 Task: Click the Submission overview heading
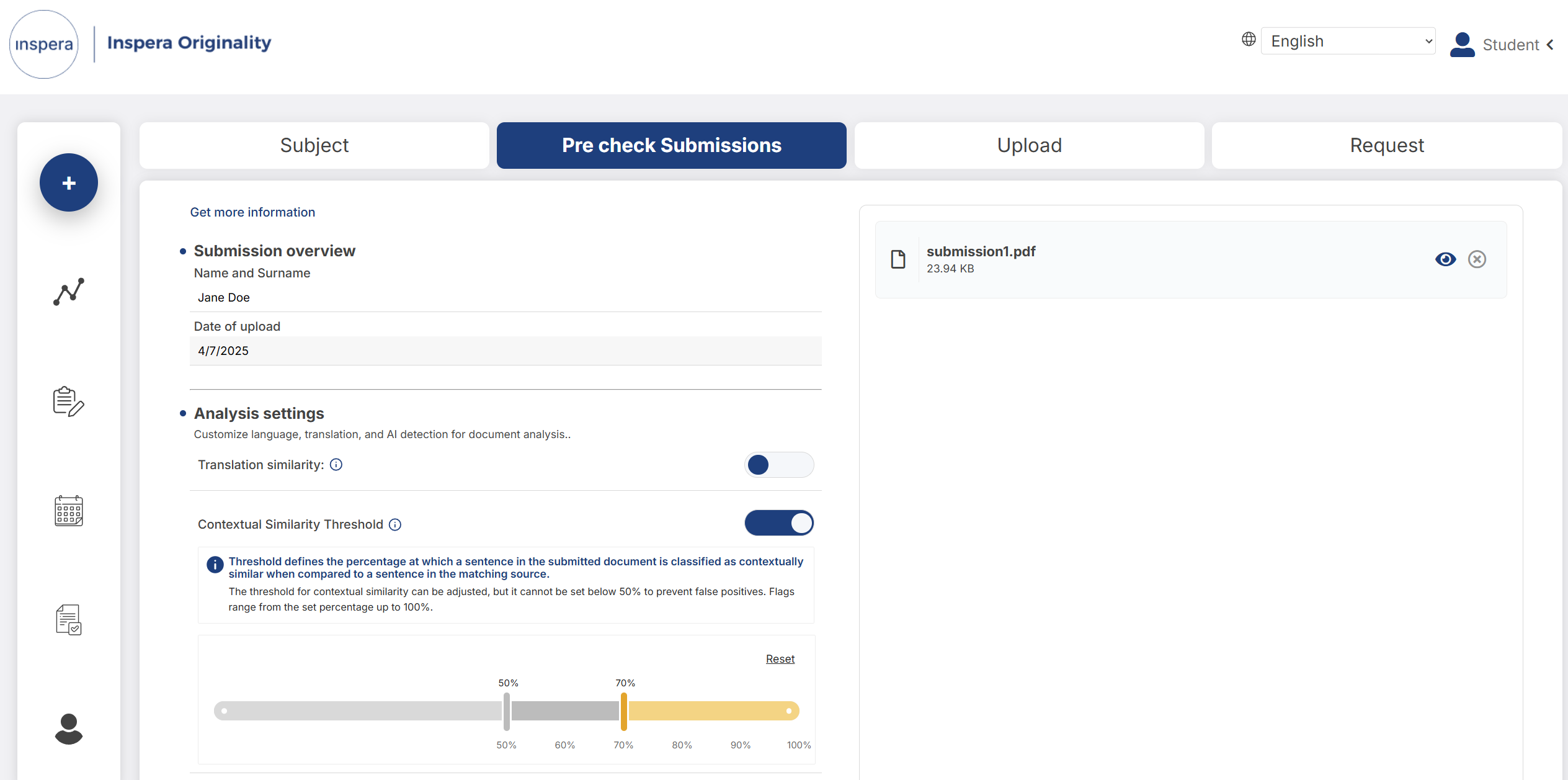click(275, 251)
